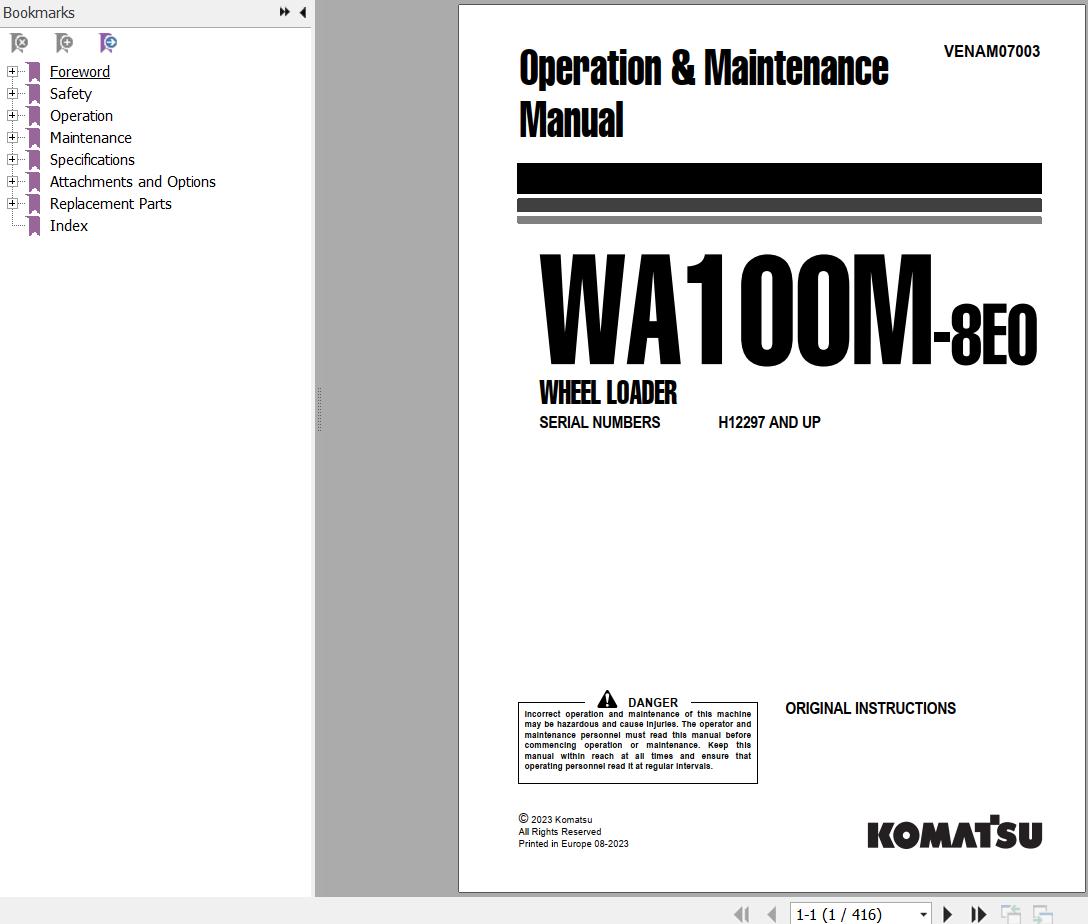Expand the Operation bookmark node
1088x924 pixels.
(12, 116)
